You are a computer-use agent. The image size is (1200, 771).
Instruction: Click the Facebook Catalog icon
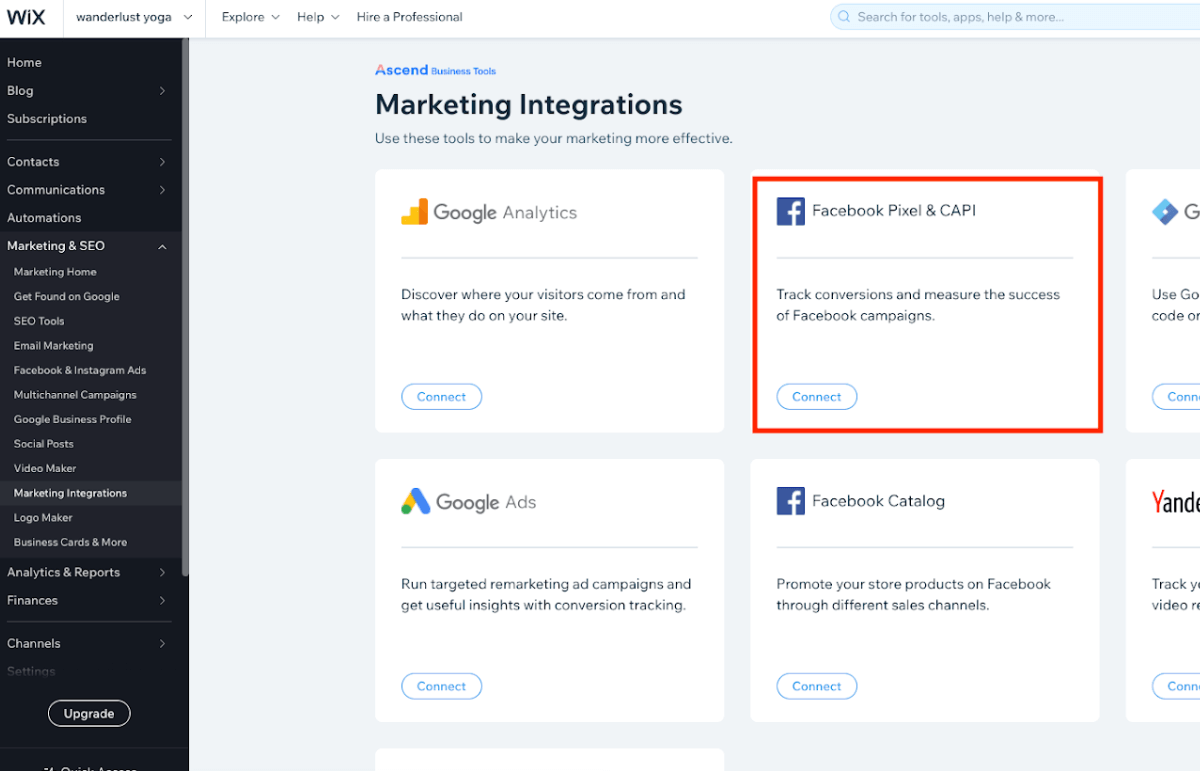click(791, 500)
